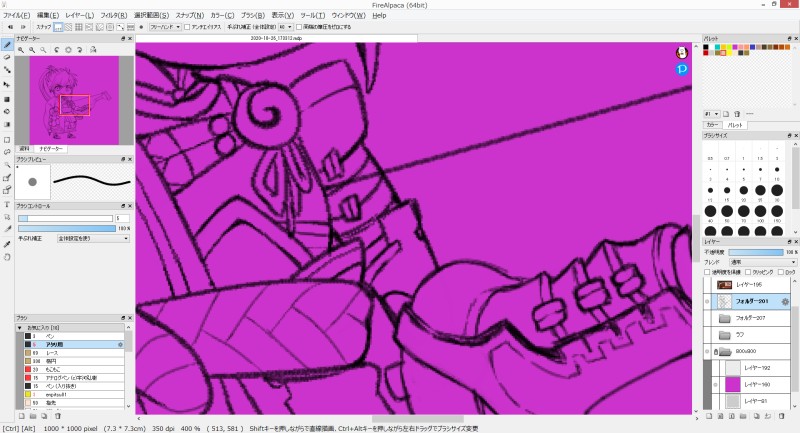Adjust the brush size slider
This screenshot has height=433, width=800.
tap(65, 218)
